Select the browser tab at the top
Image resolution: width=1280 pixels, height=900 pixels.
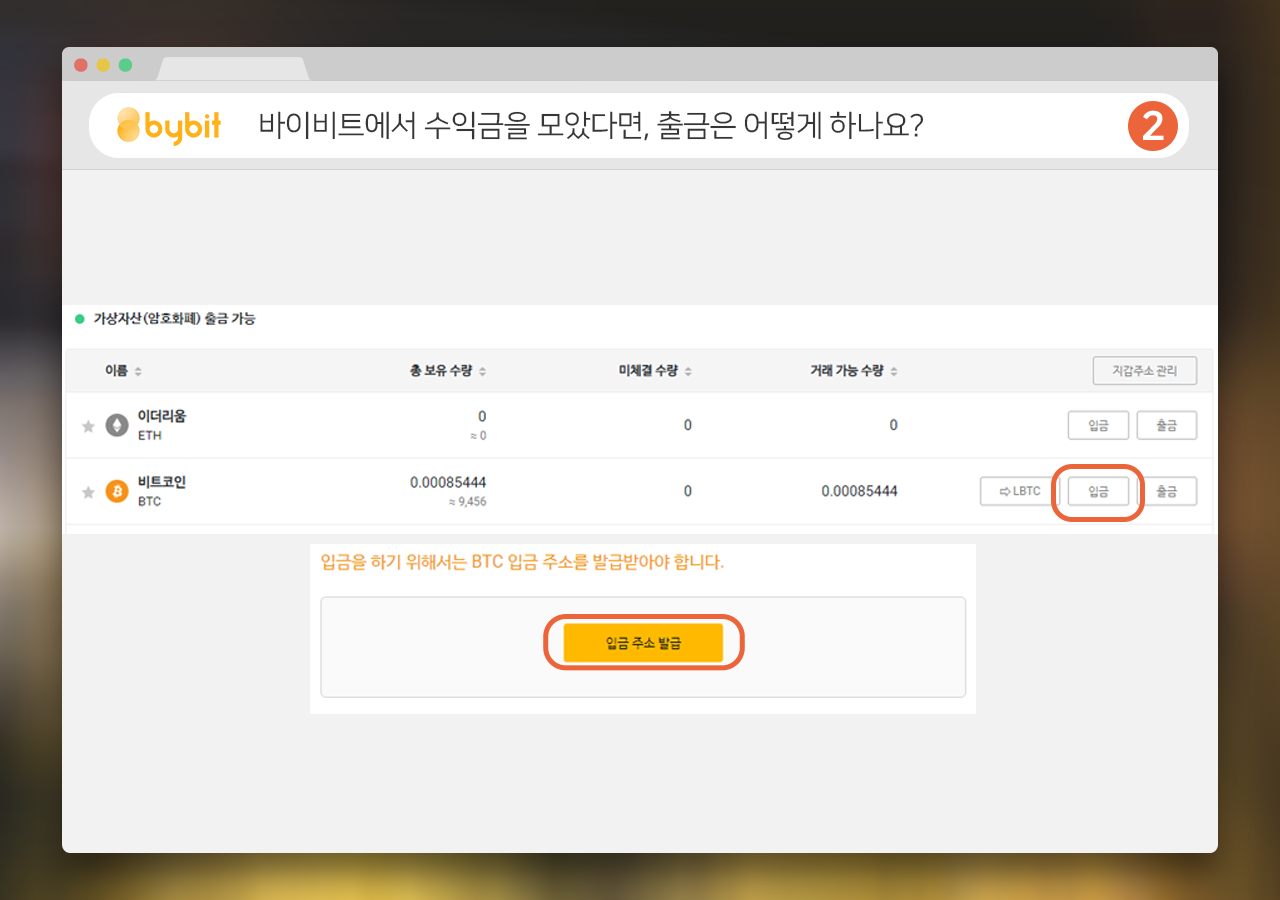pyautogui.click(x=233, y=68)
